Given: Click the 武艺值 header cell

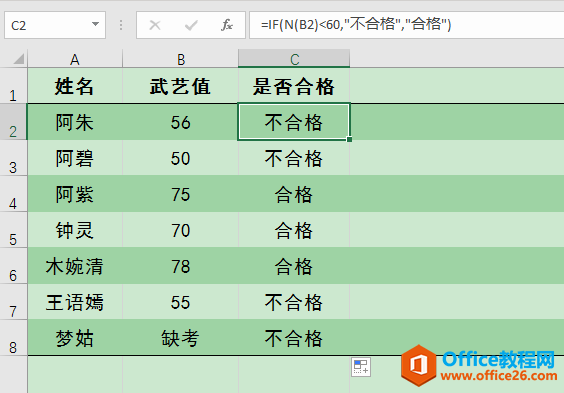Looking at the screenshot, I should pyautogui.click(x=181, y=86).
